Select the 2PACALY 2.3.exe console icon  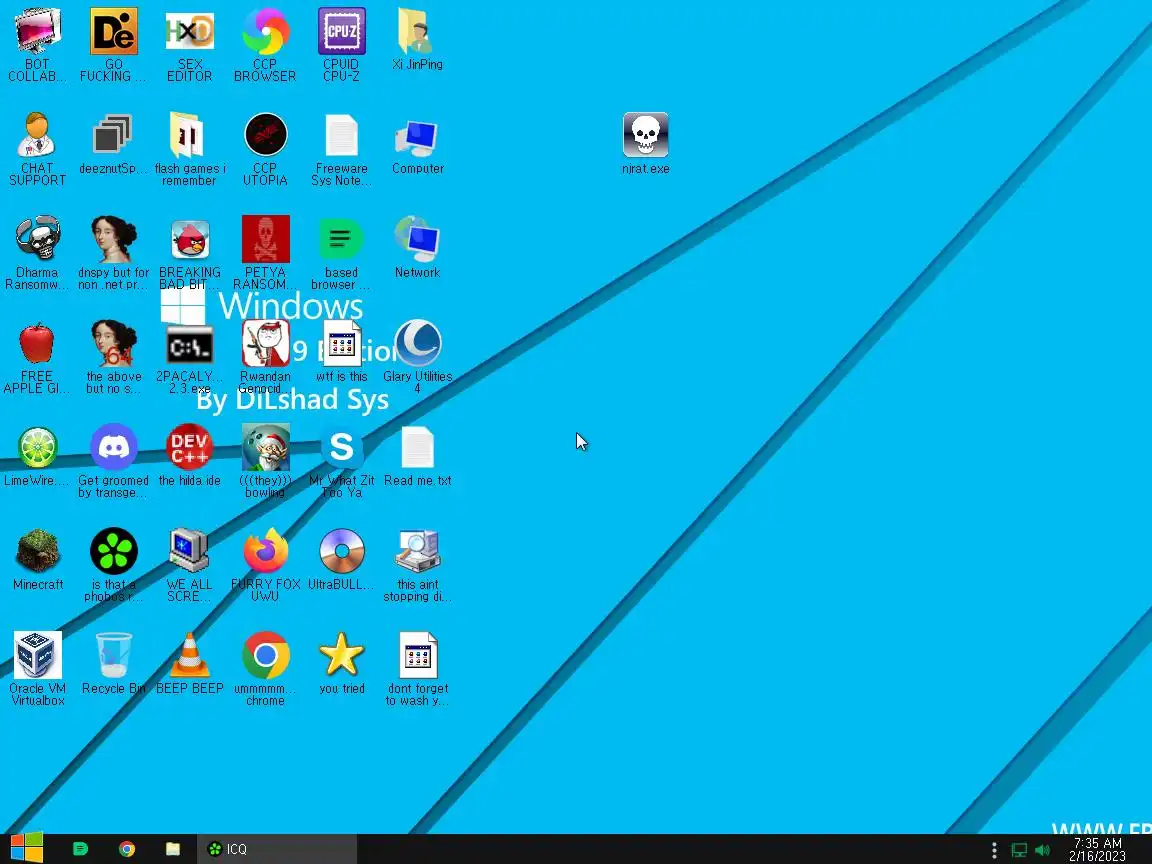190,345
